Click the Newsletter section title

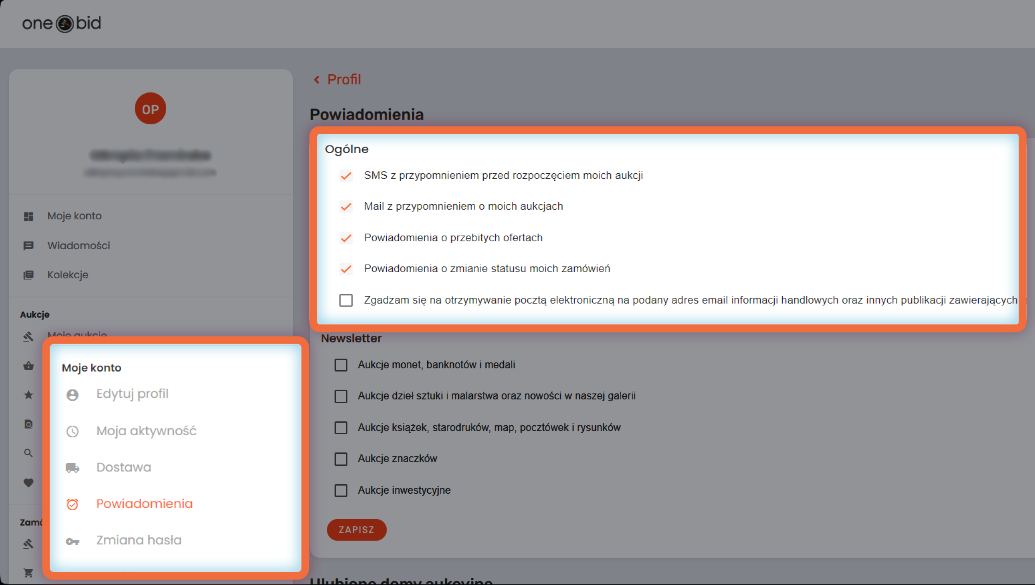[x=351, y=338]
